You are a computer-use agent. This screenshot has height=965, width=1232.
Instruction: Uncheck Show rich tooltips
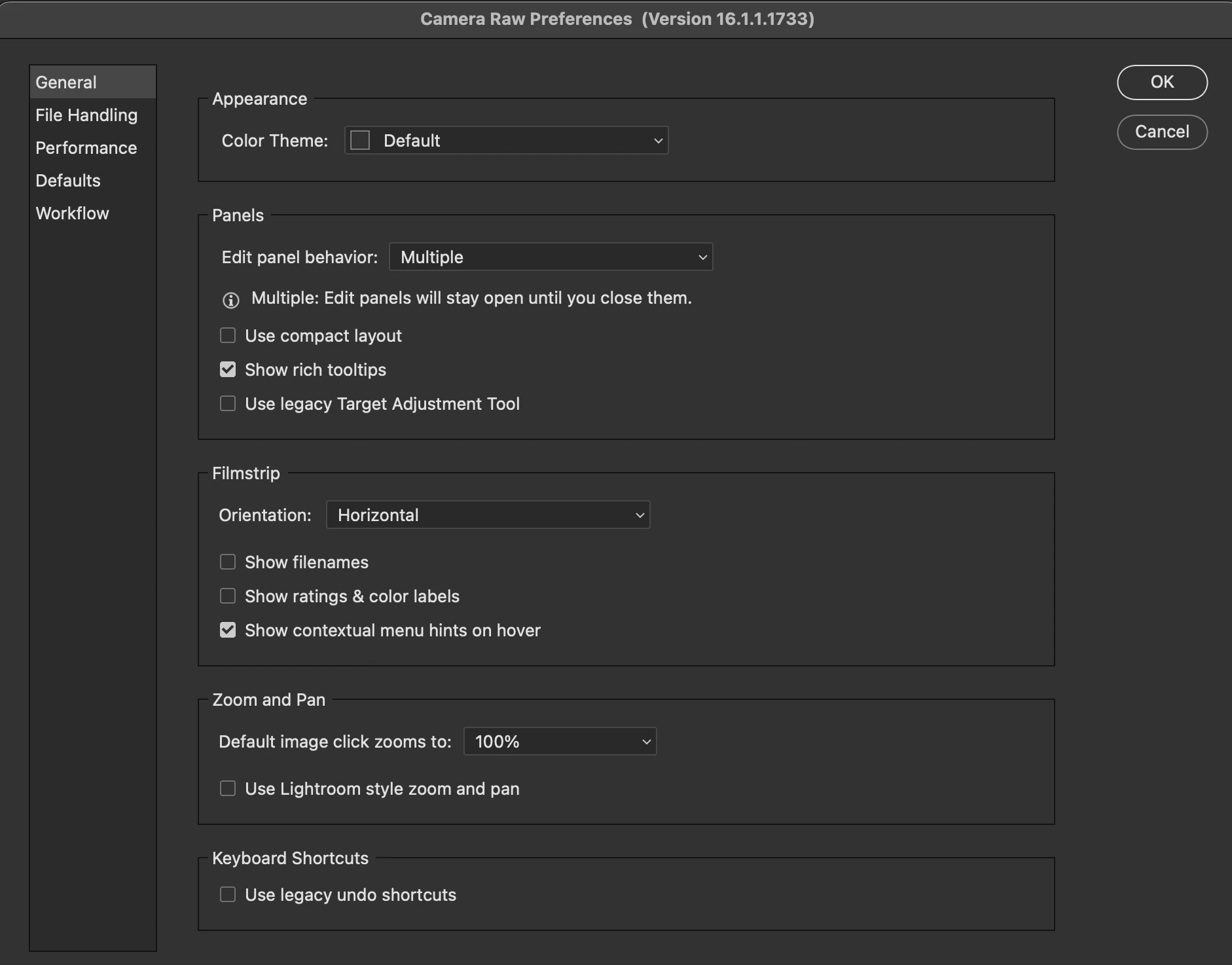228,369
